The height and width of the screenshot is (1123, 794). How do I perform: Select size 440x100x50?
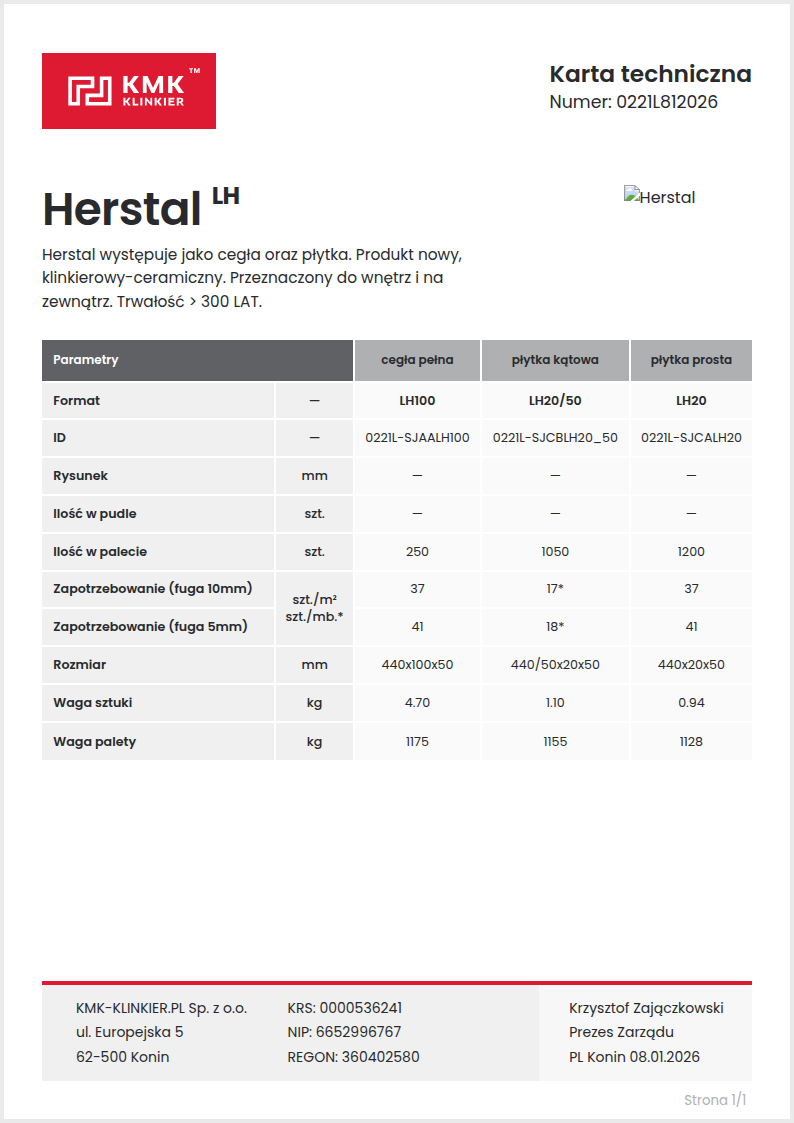[417, 665]
